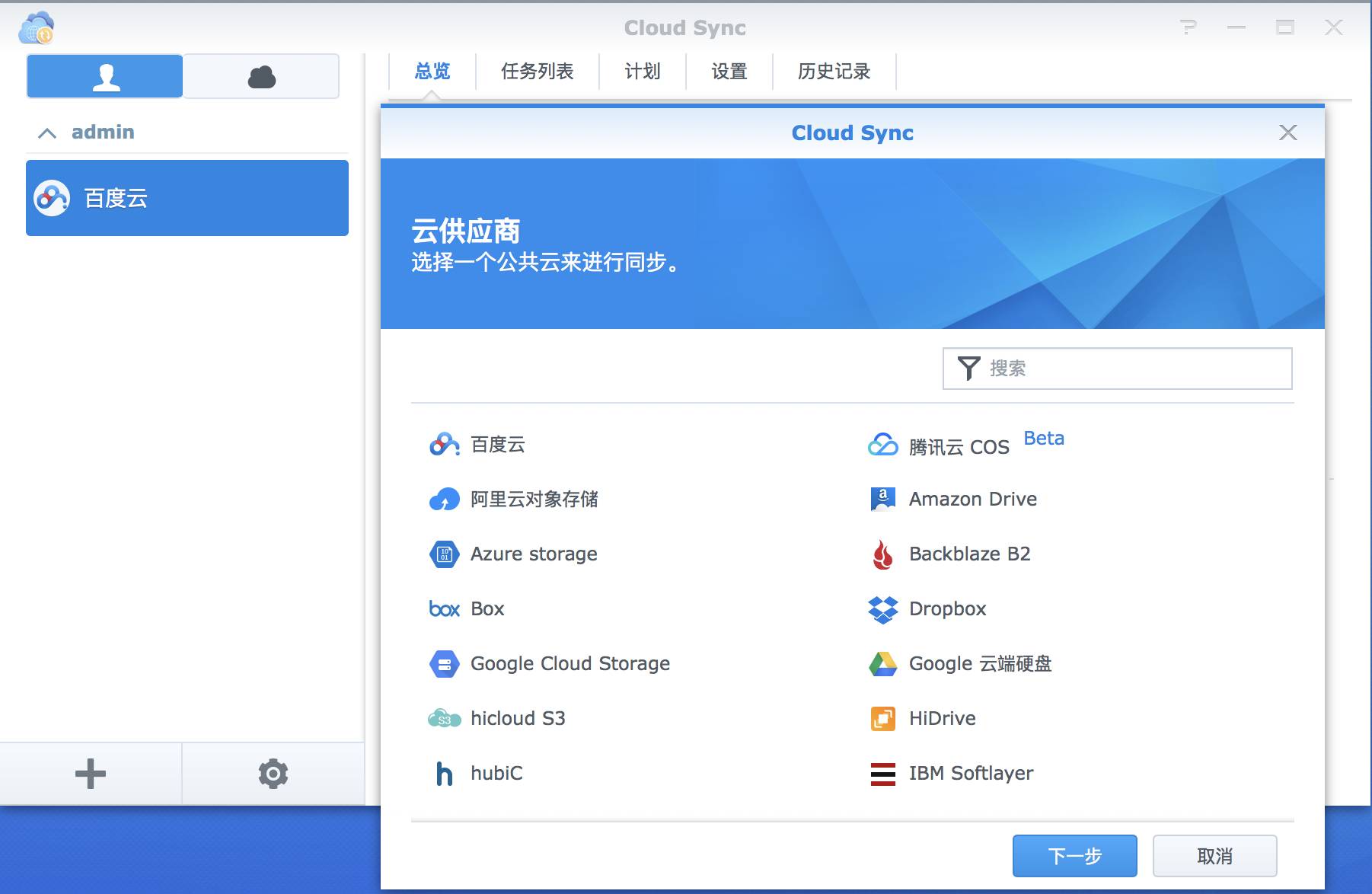Select Azure storage provider label

pyautogui.click(x=534, y=554)
